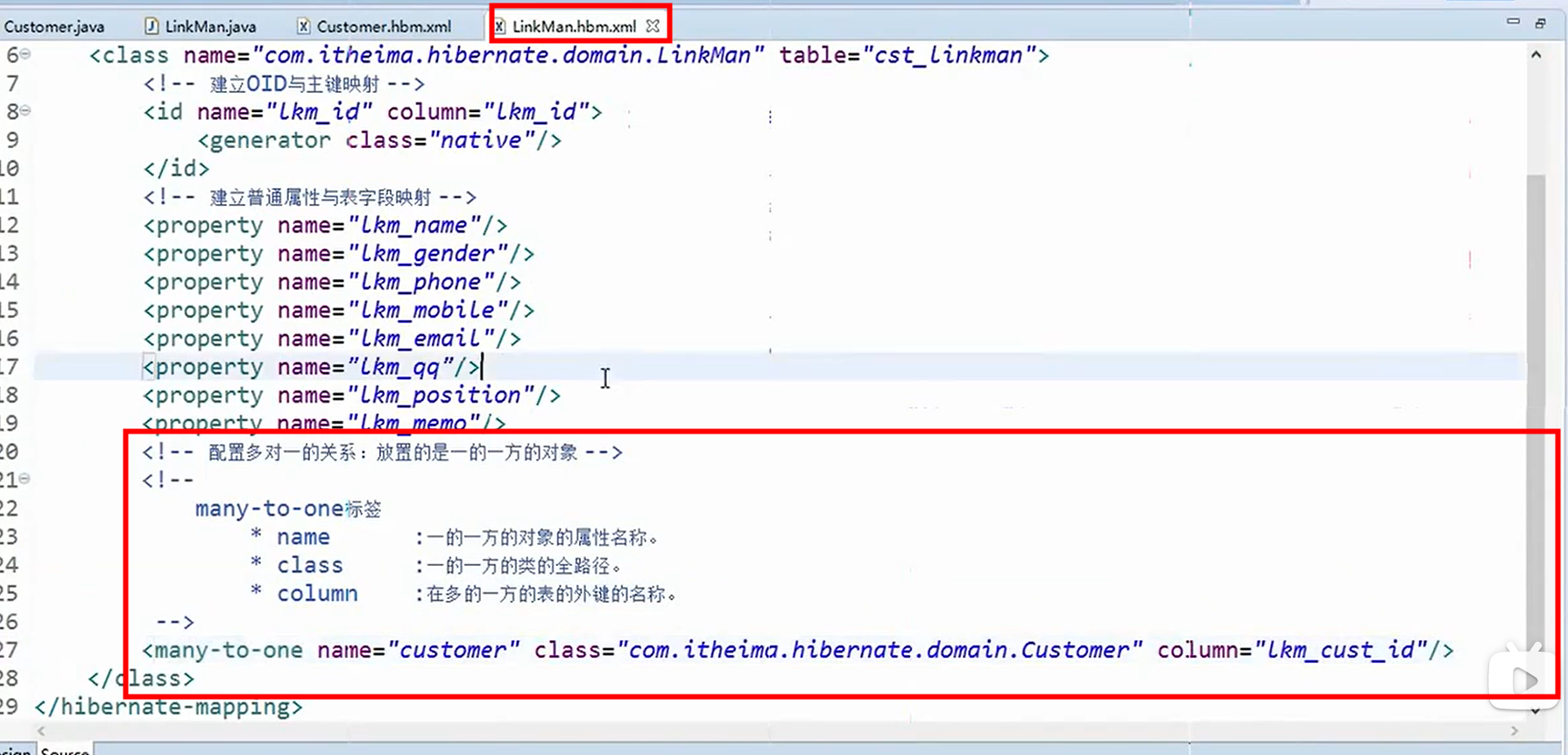The height and width of the screenshot is (755, 1568).
Task: Click class value "com.itheima.hibernate.domain.Customer"
Action: [x=880, y=650]
